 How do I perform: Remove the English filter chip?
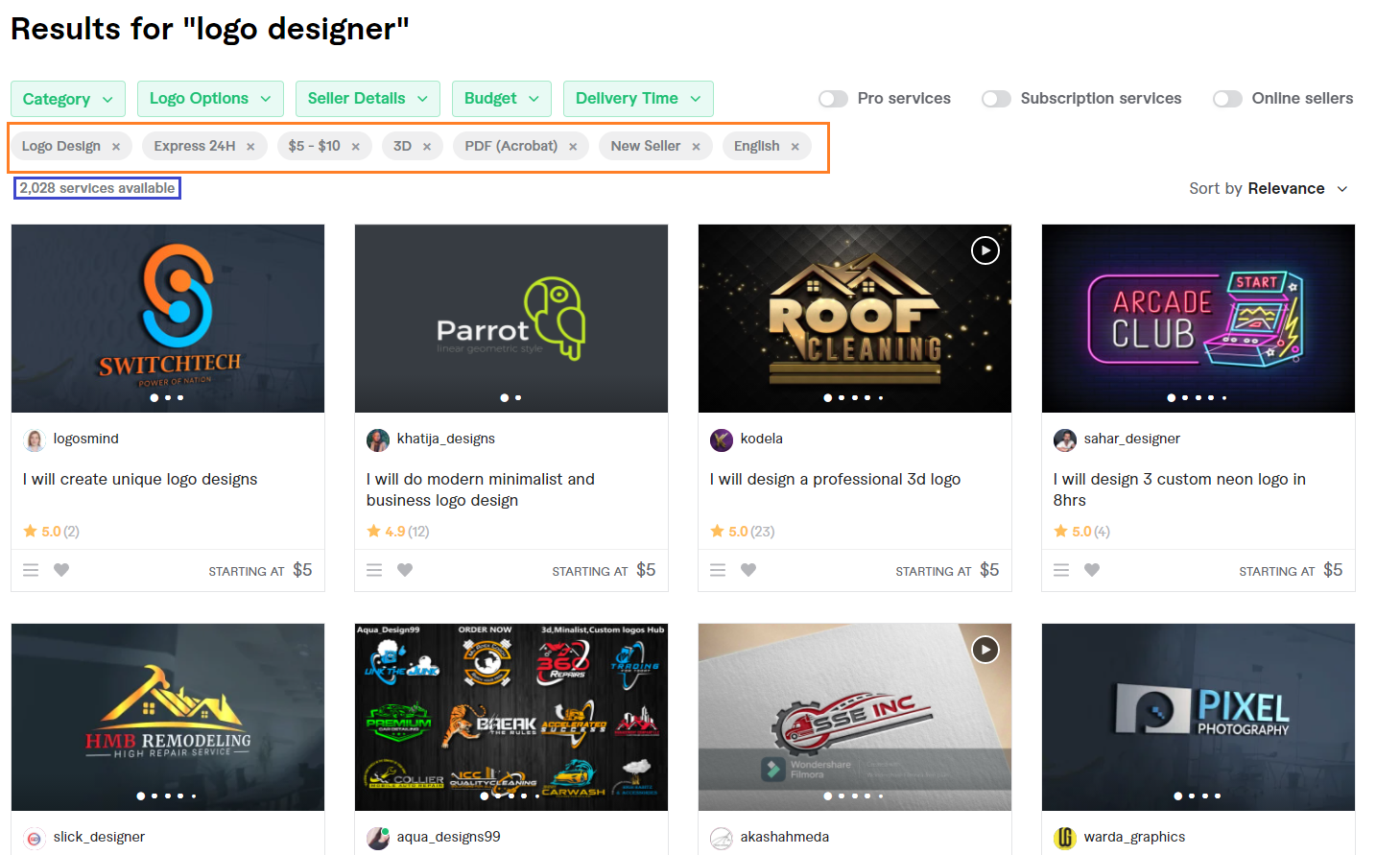(795, 147)
